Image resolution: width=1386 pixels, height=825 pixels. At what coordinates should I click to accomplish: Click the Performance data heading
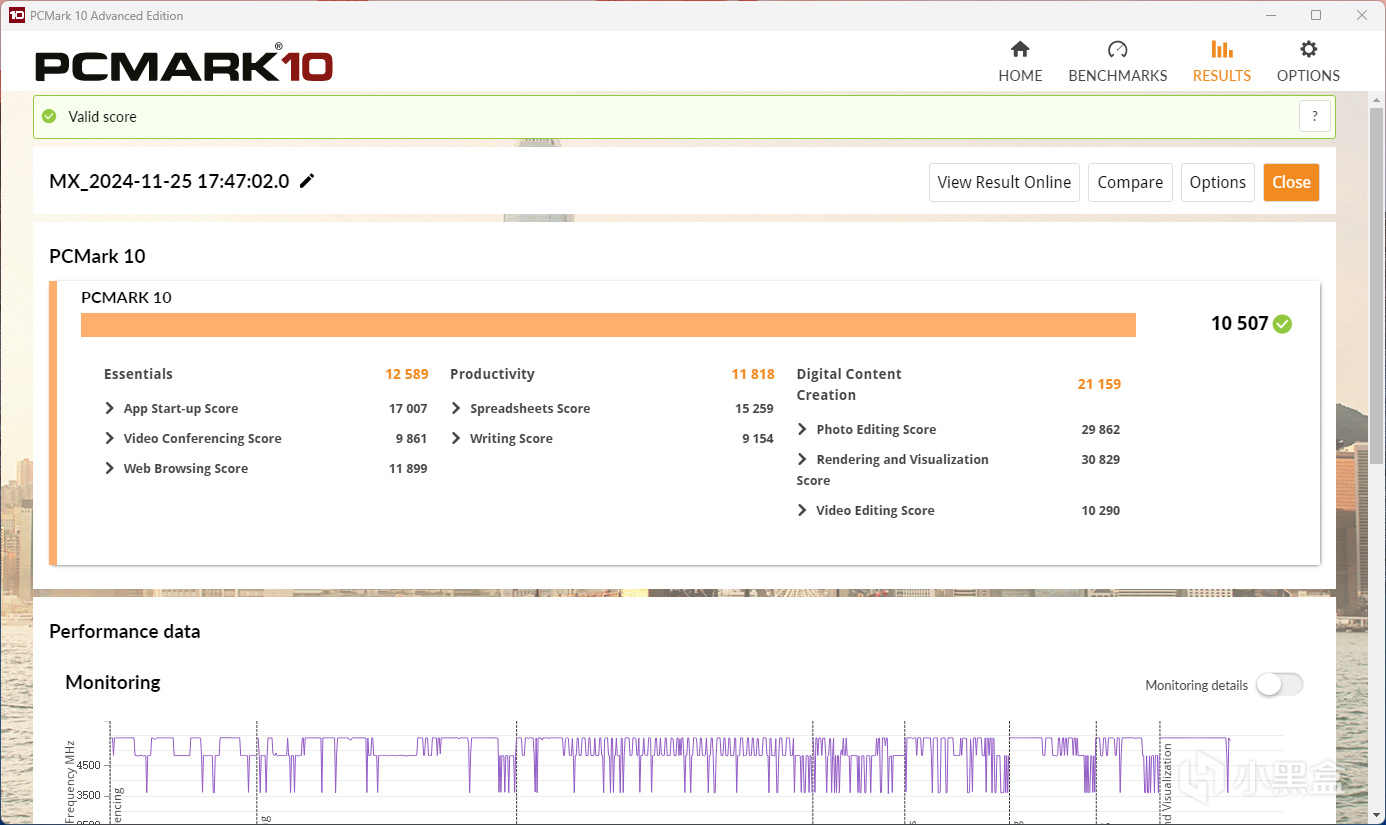[125, 631]
